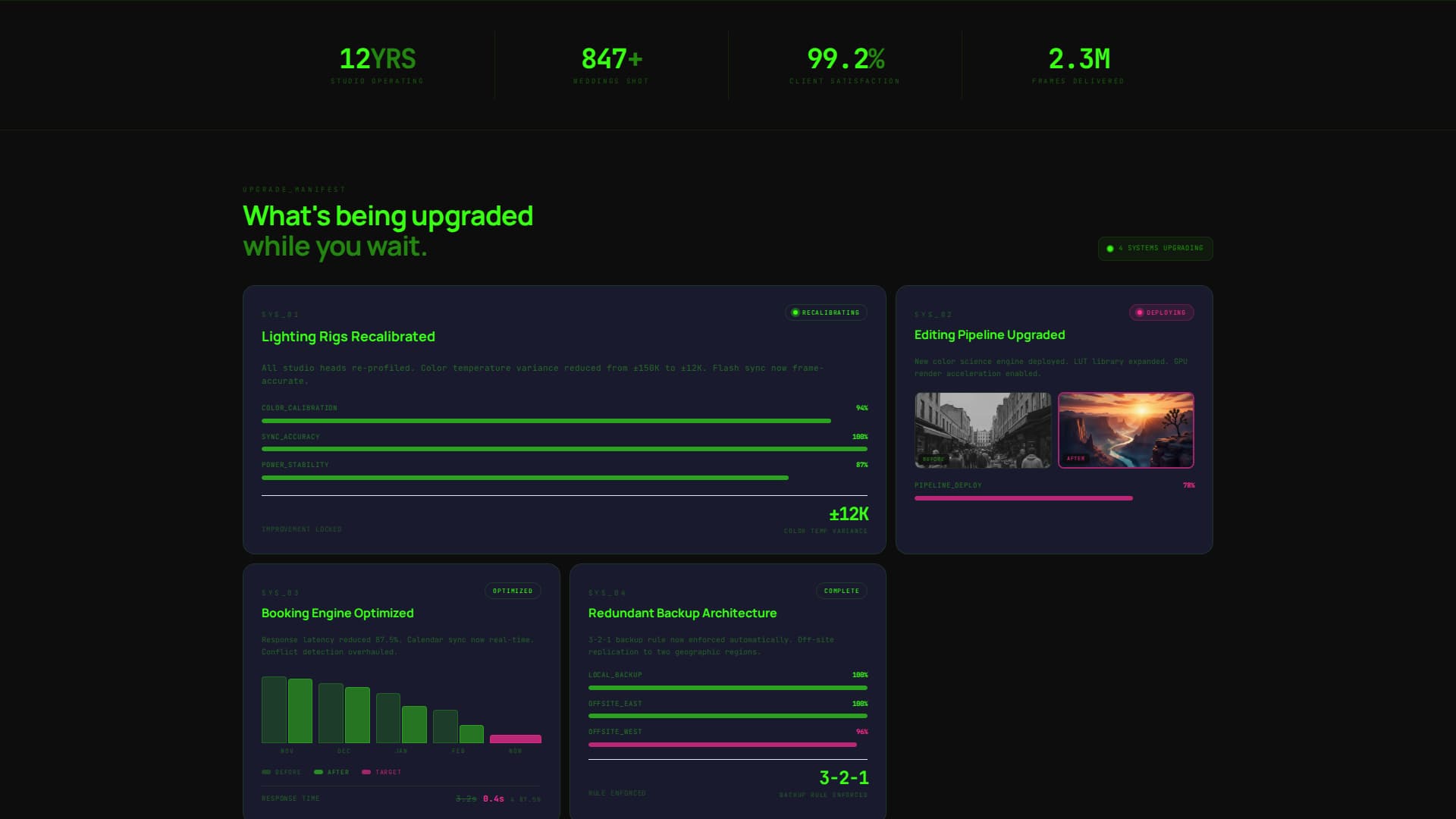
Task: Click the BEFORE legend swatch
Action: (x=266, y=772)
